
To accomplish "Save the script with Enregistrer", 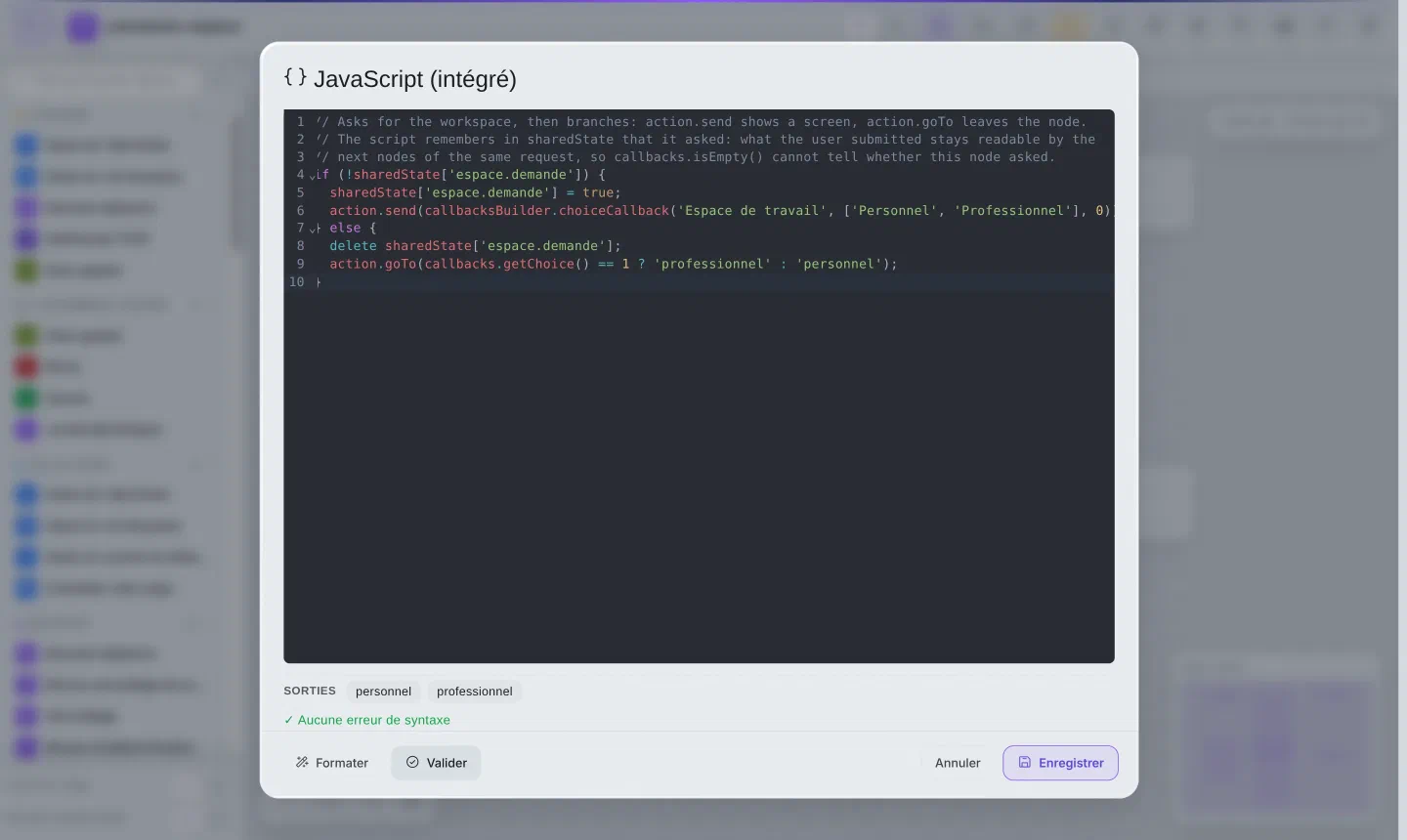I will tap(1060, 763).
